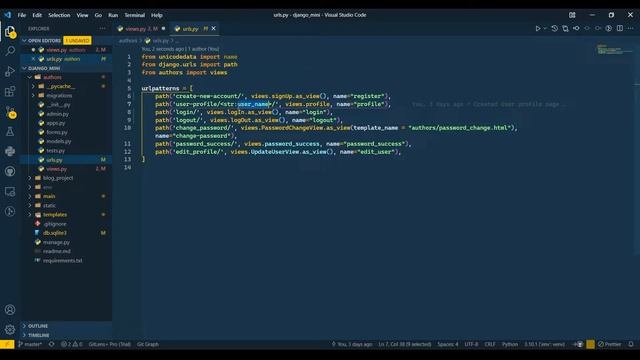640x360 pixels.
Task: Open file history toolbar icon
Action: pos(554,29)
